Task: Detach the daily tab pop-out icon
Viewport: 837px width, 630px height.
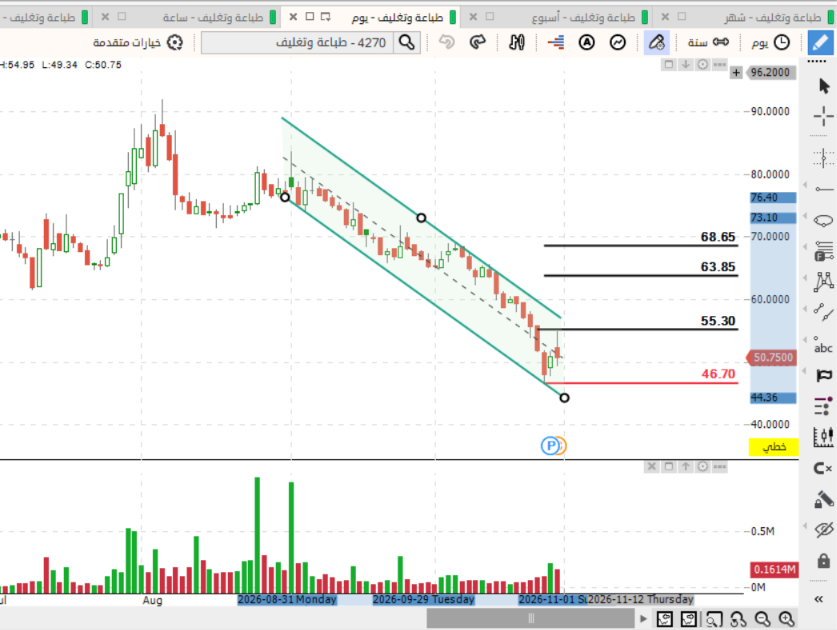Action: coord(325,17)
